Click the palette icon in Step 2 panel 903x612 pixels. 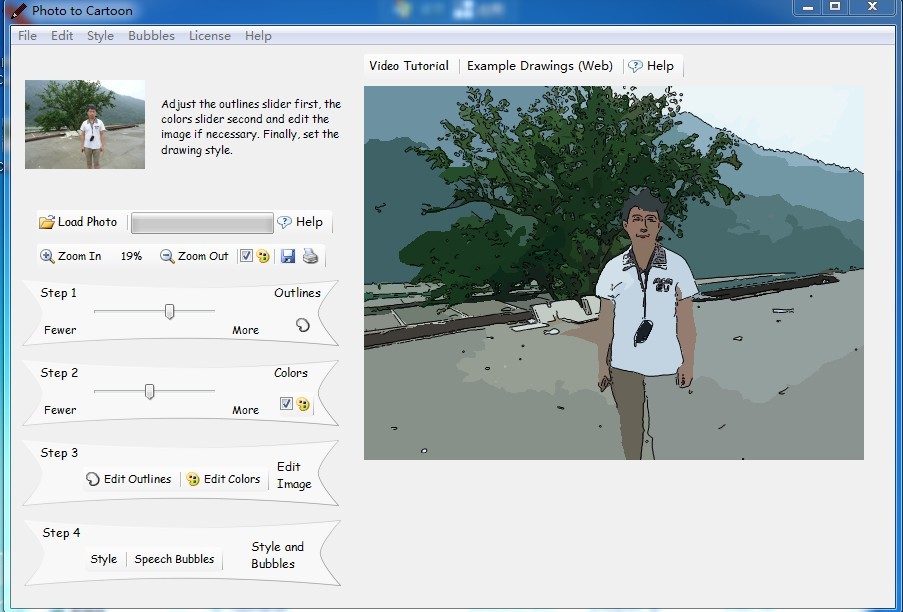coord(303,404)
